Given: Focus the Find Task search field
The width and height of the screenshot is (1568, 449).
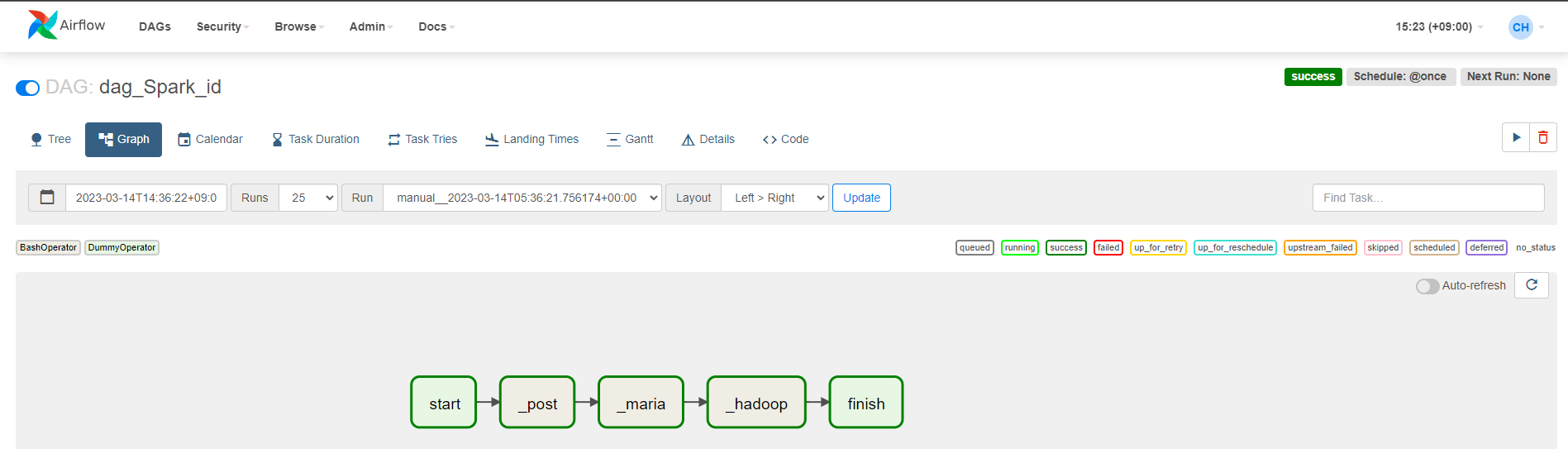Looking at the screenshot, I should [x=1428, y=198].
